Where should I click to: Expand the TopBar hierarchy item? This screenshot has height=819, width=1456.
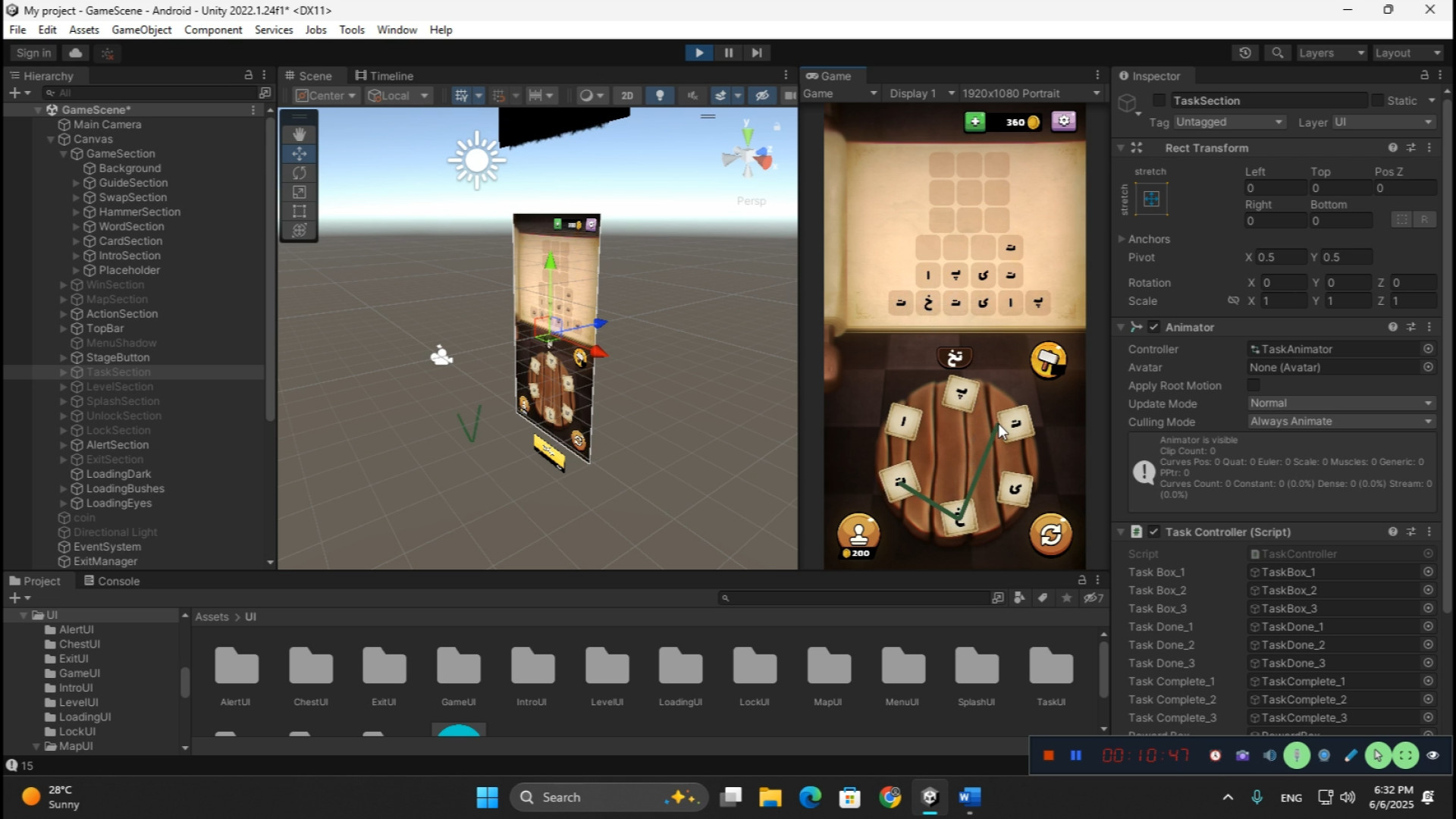64,328
